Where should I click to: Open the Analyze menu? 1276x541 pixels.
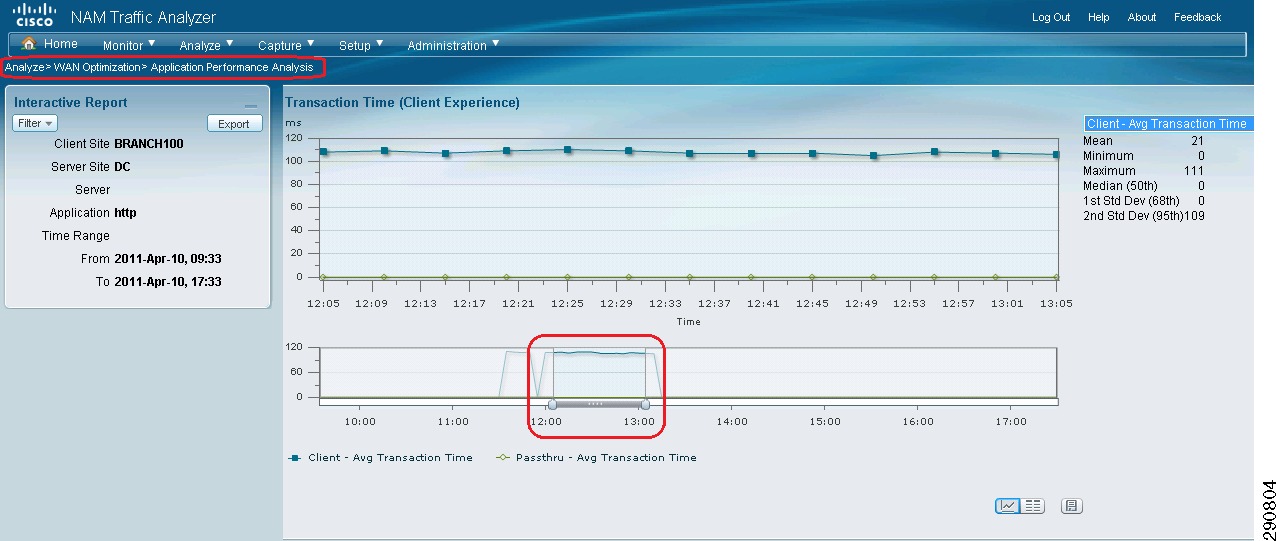click(x=206, y=45)
